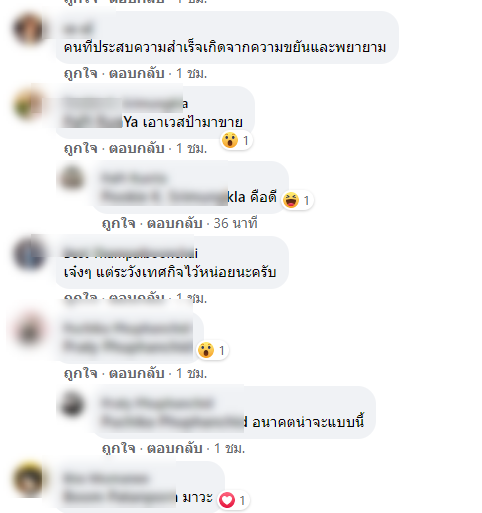
Task: Click the laughing reaction on คือดี reply
Action: (297, 200)
